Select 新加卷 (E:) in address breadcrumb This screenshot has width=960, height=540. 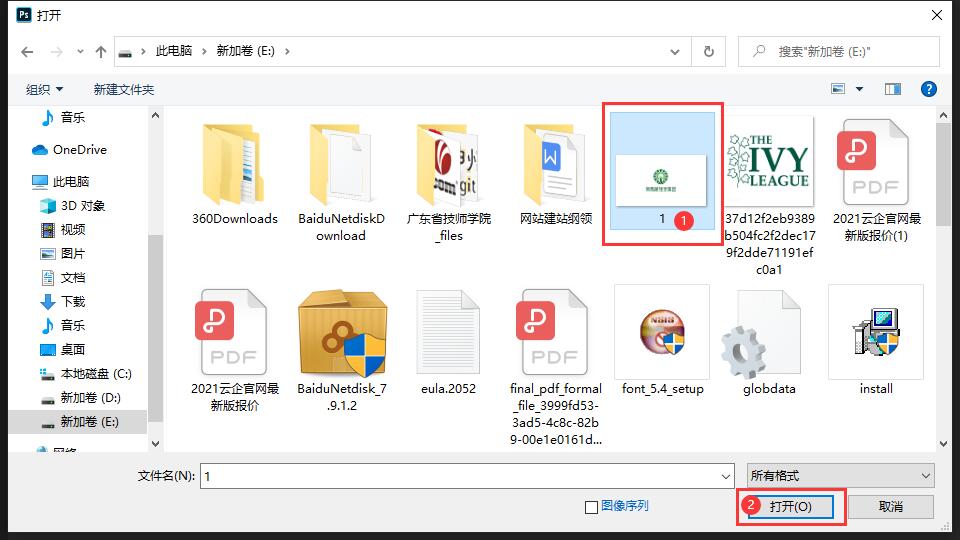(246, 51)
